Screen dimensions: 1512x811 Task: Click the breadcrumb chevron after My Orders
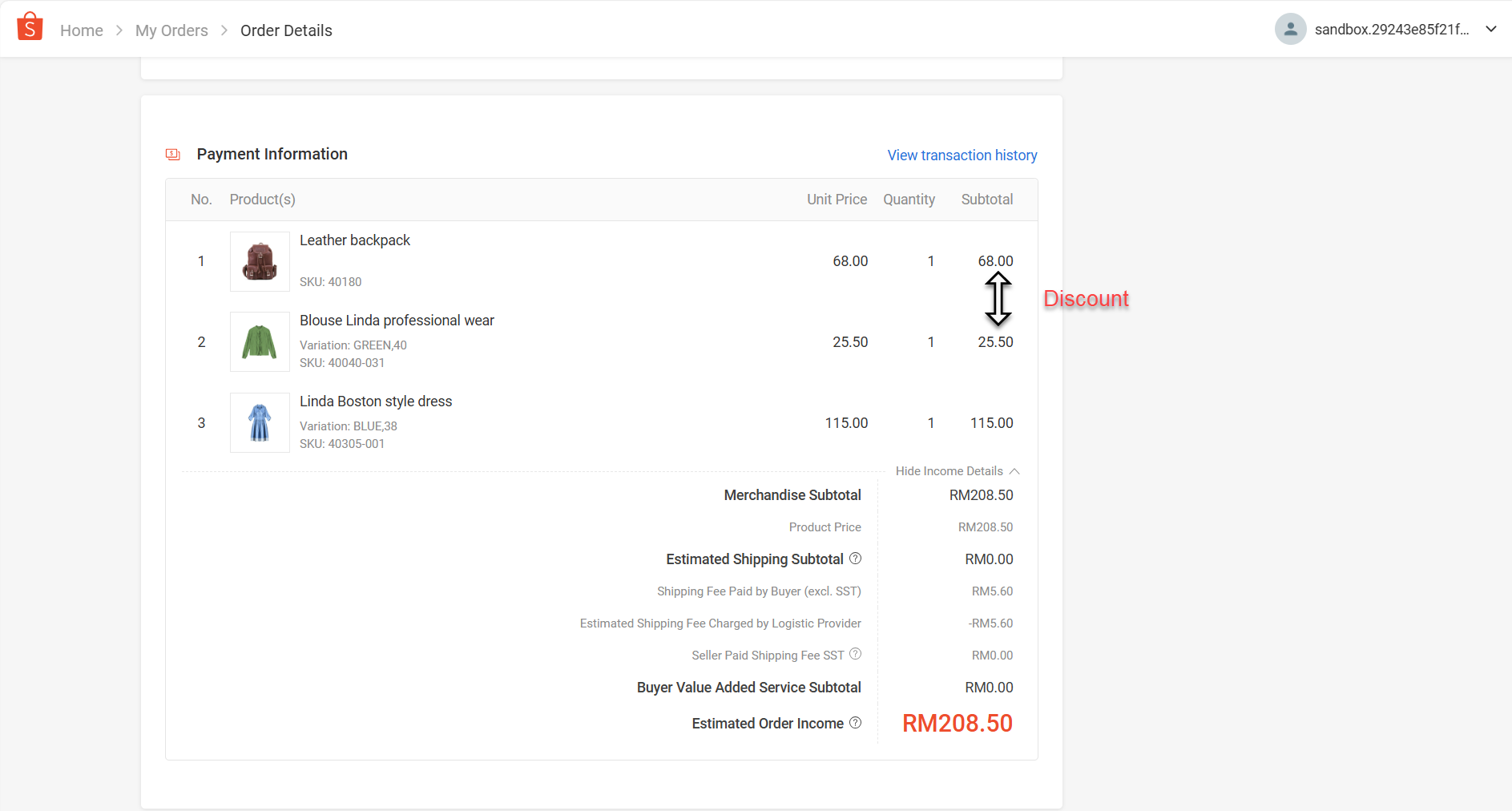tap(224, 30)
